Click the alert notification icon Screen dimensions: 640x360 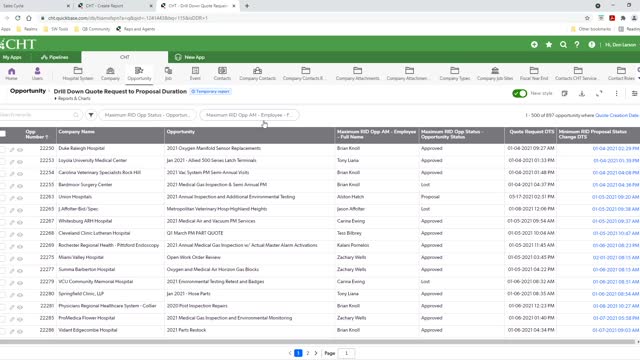tap(591, 44)
